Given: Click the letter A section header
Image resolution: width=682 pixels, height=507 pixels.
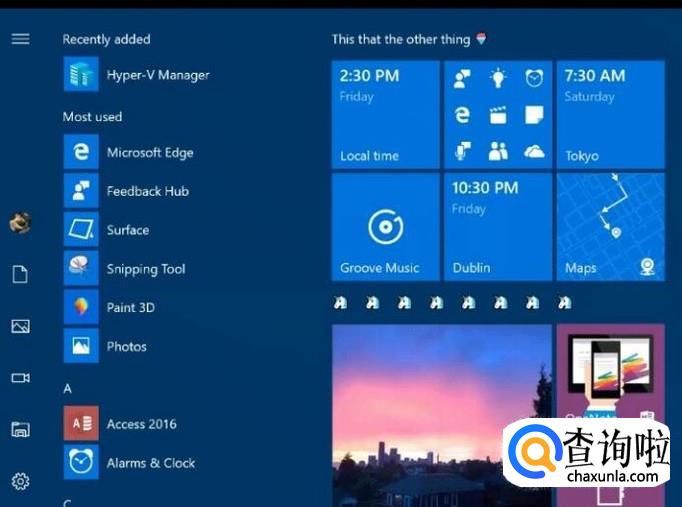Looking at the screenshot, I should click(67, 388).
